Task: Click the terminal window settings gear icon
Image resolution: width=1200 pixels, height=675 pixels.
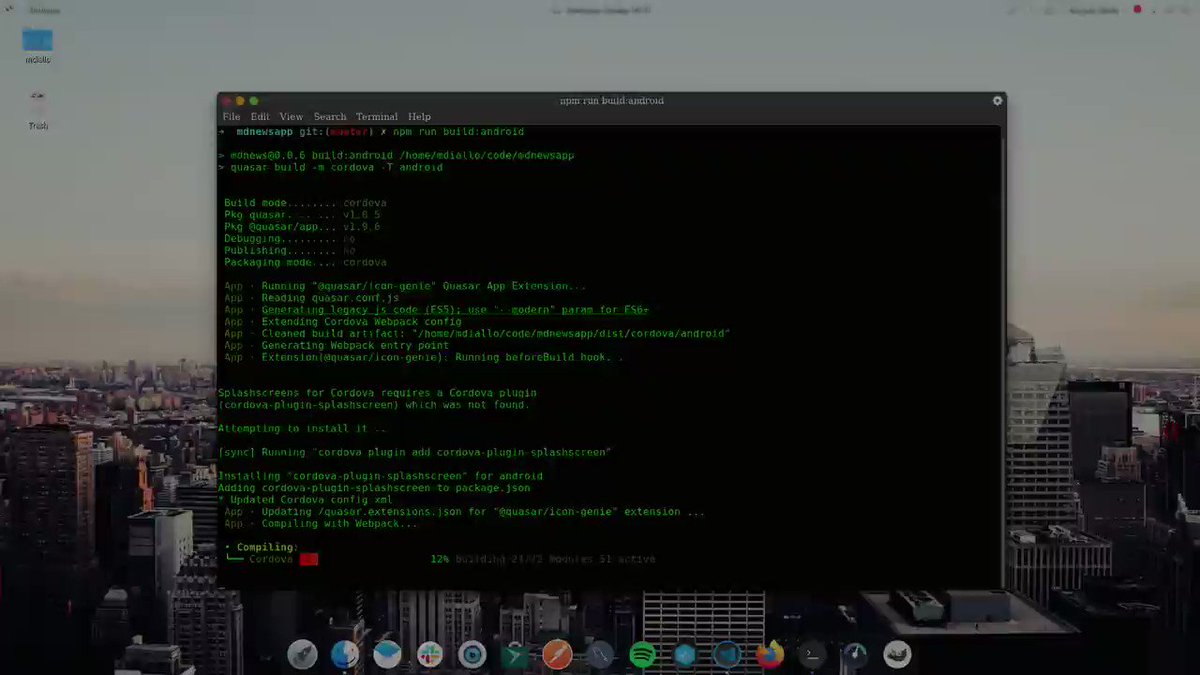Action: coord(997,101)
